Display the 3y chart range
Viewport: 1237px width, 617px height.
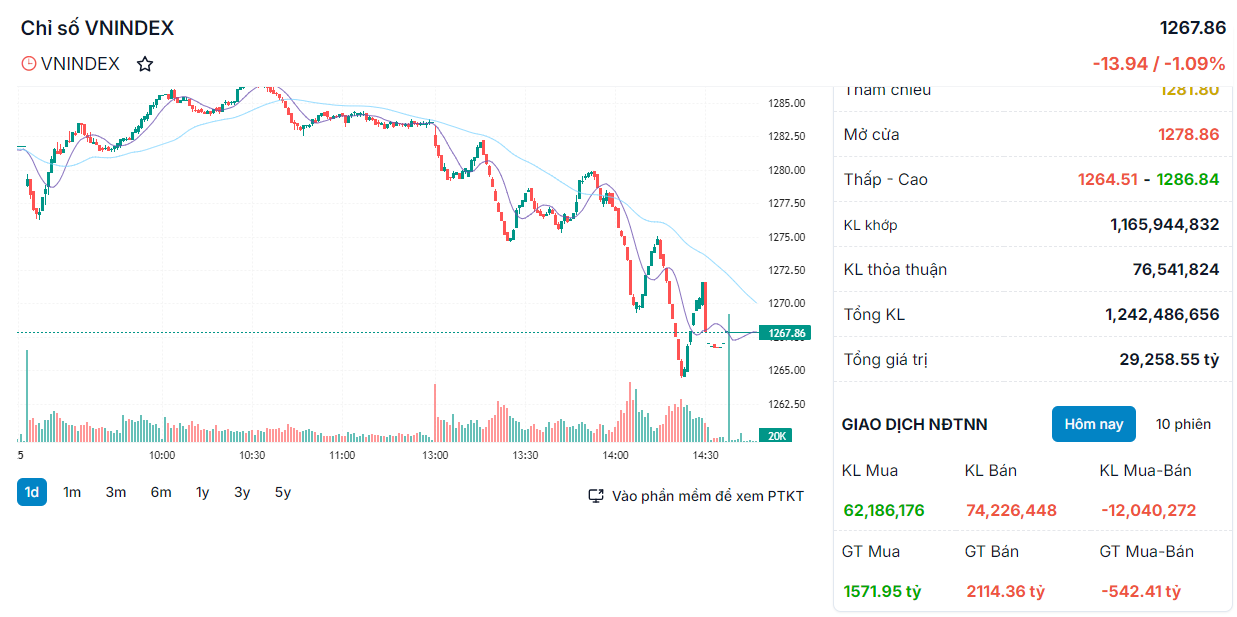coord(243,492)
